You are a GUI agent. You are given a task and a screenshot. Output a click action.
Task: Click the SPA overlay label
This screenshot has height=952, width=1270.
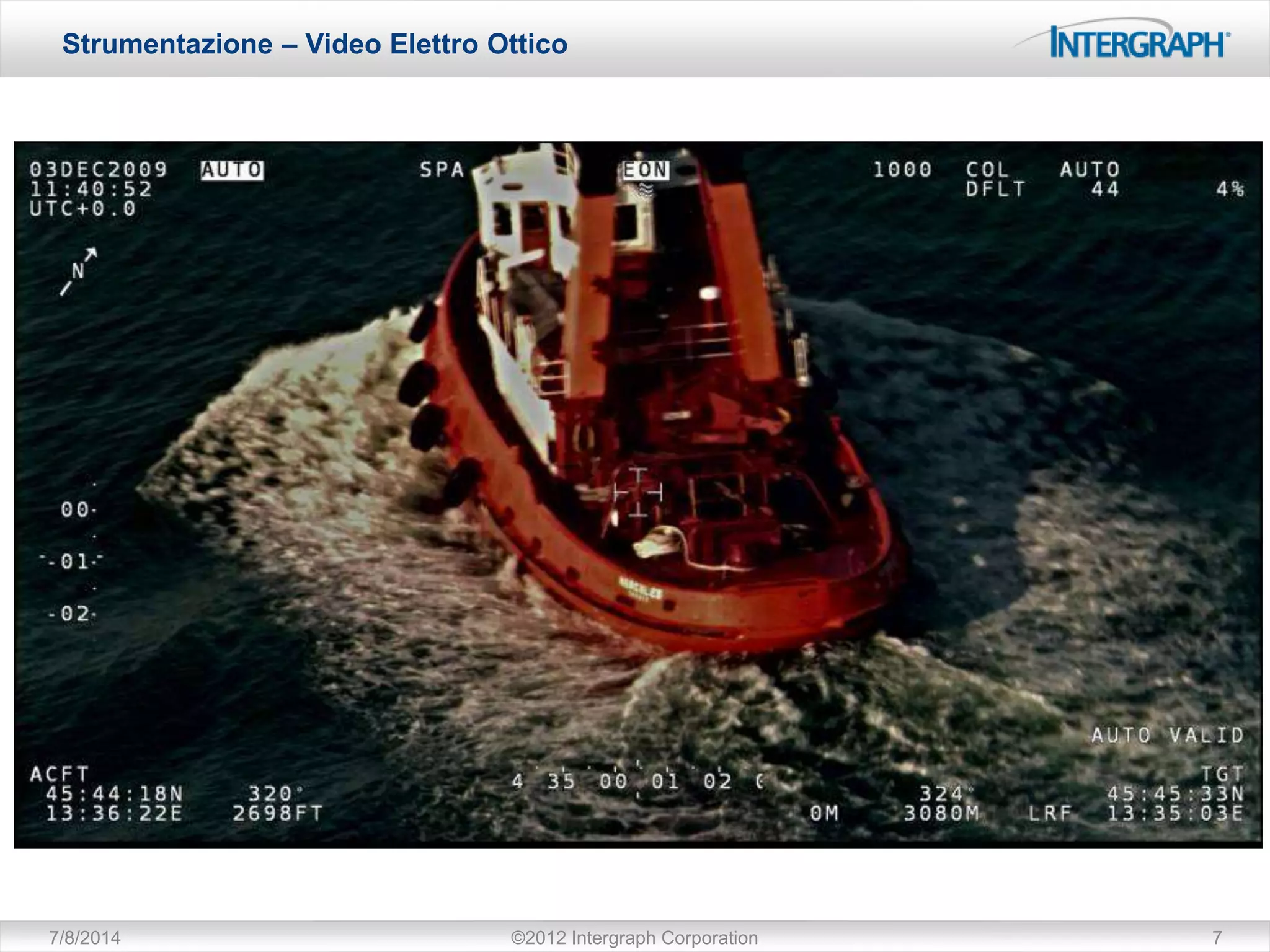click(442, 170)
